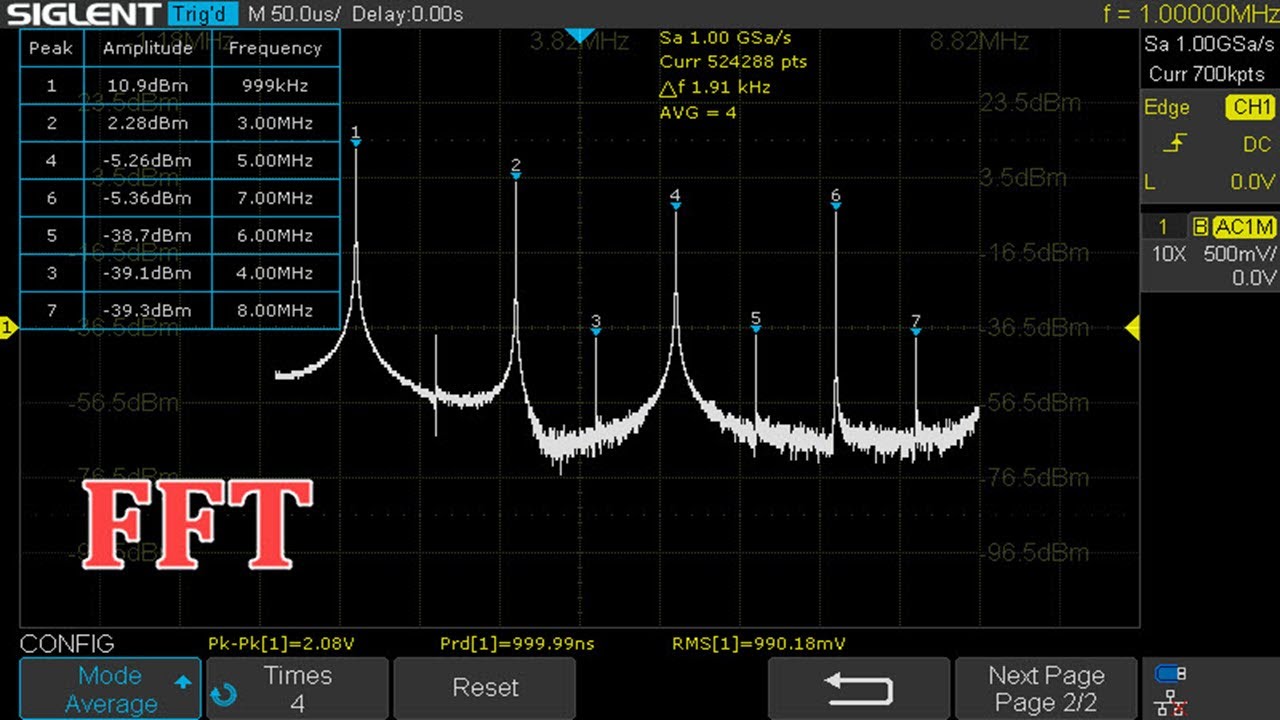Click the back arrow softkey
This screenshot has width=1280, height=720.
pyautogui.click(x=858, y=689)
